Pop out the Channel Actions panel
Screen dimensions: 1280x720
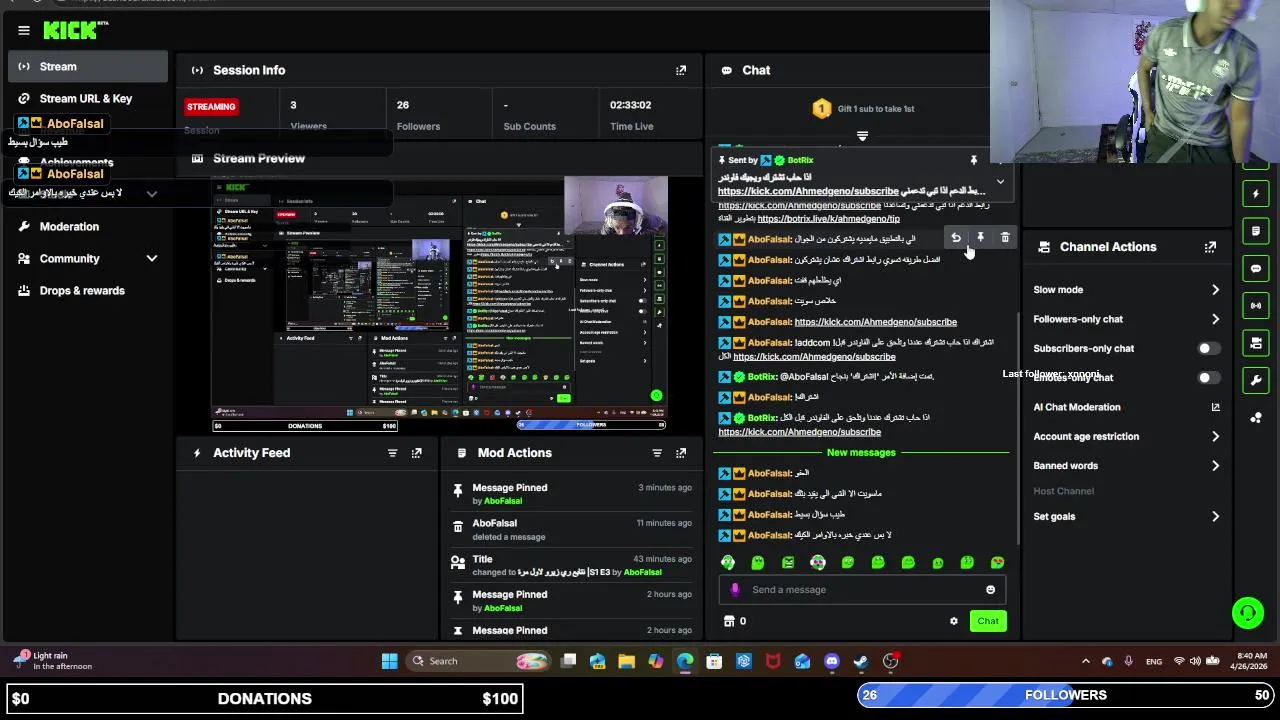coord(1210,247)
